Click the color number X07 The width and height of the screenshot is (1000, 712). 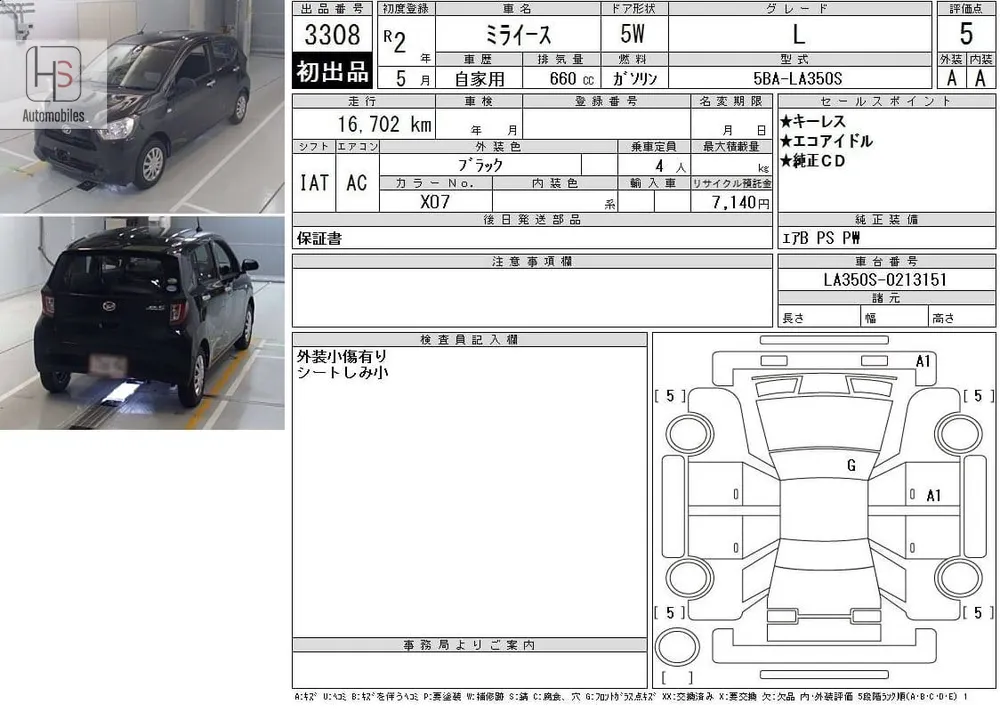pos(435,202)
